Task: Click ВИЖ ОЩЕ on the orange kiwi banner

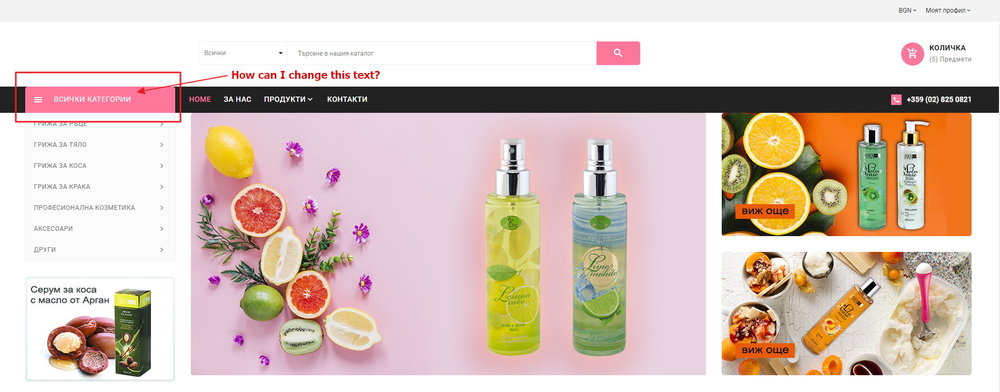Action: tap(765, 211)
